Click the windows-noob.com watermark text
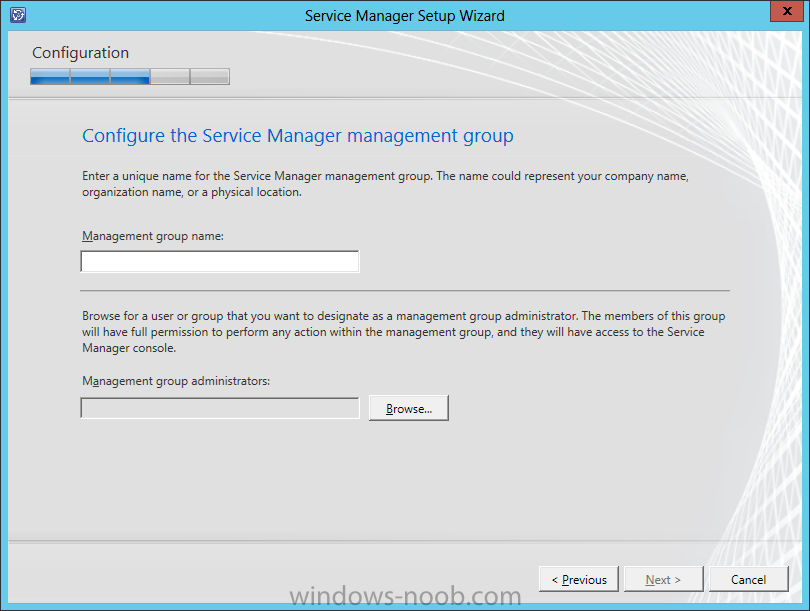Image resolution: width=810 pixels, height=611 pixels. pos(406,597)
